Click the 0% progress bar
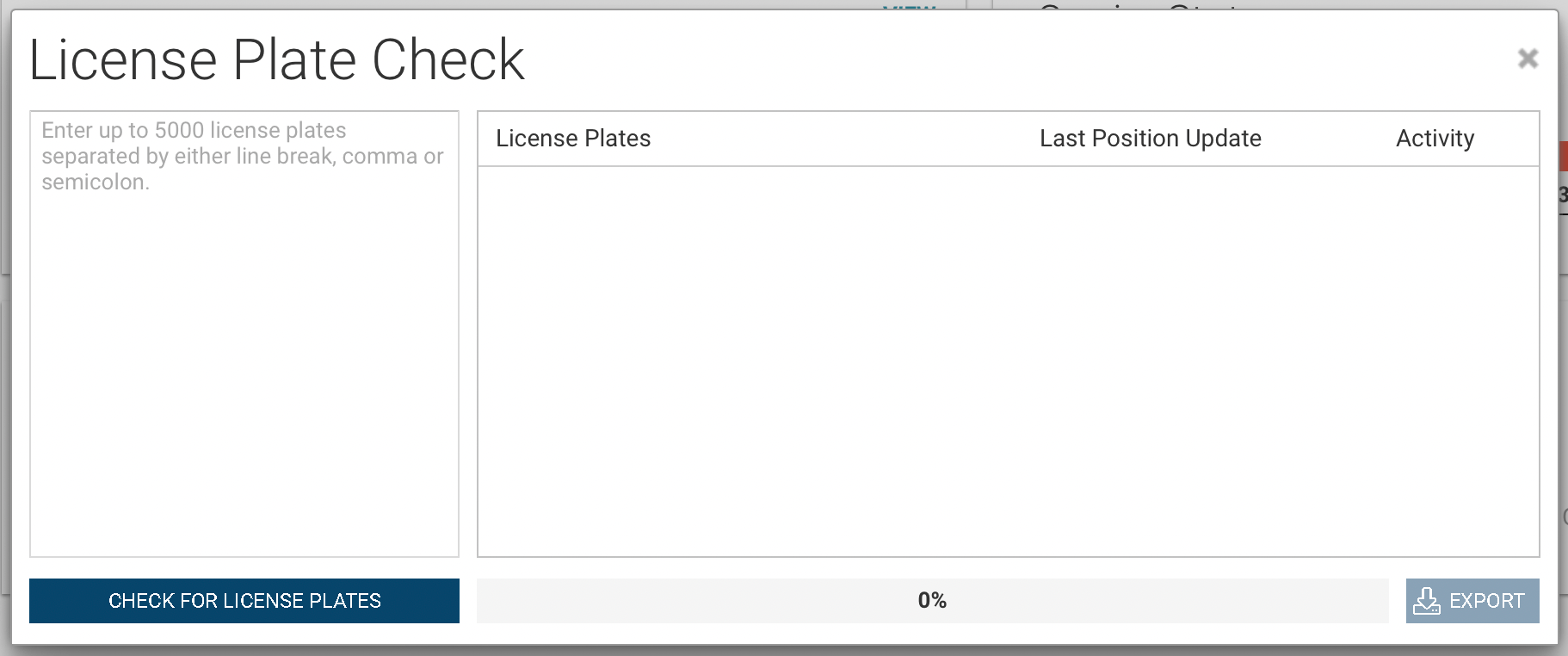Screen dimensions: 1568x656 point(932,600)
